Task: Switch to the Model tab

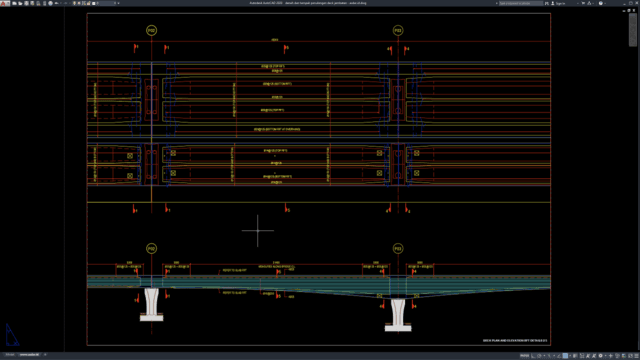Action: (x=10, y=355)
